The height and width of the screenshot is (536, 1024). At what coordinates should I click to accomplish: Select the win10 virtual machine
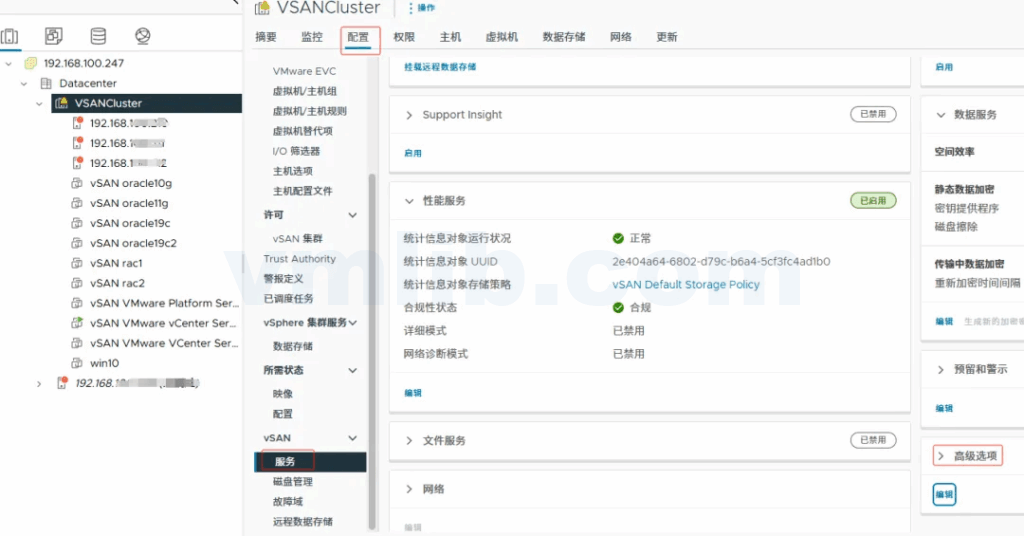coord(104,363)
